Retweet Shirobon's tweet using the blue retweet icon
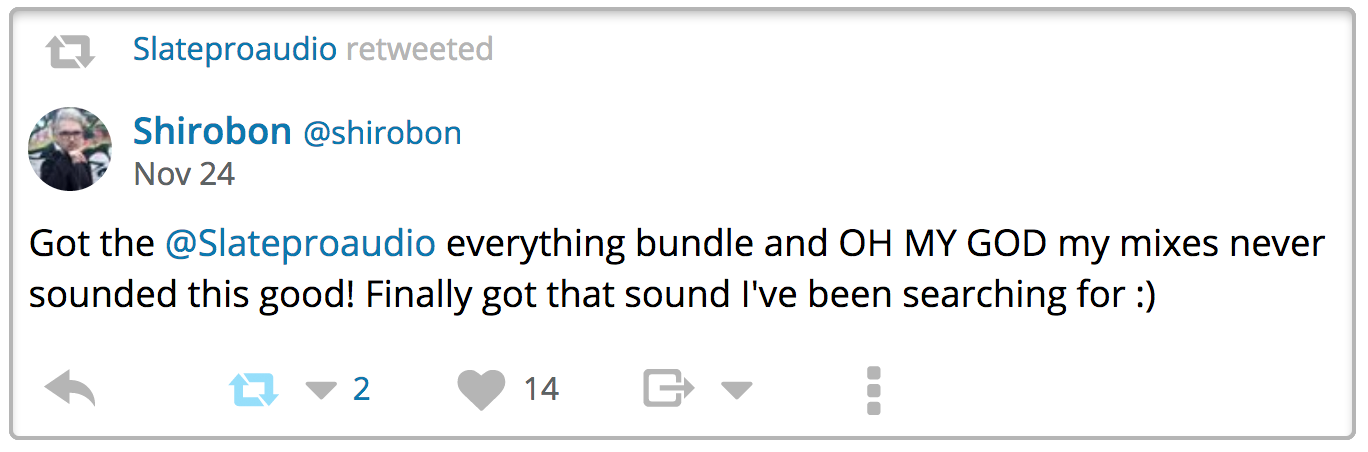1368x452 pixels. coord(254,389)
